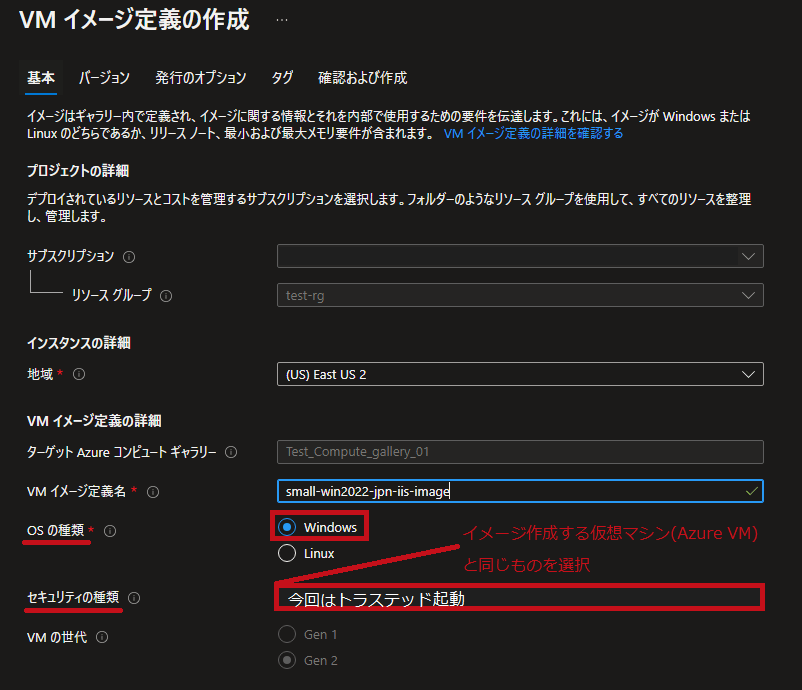Show info tooltip for 地域

(79, 374)
